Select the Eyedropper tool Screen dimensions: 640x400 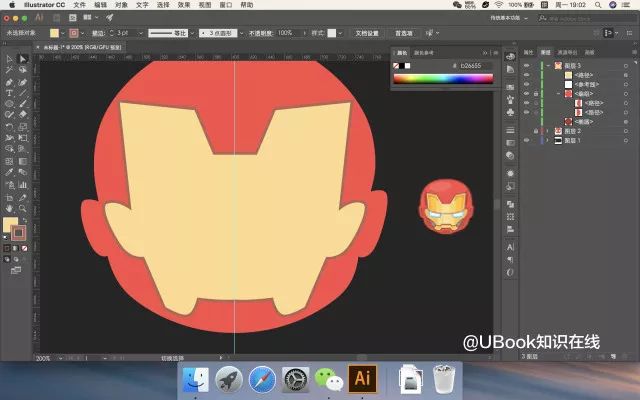click(9, 172)
